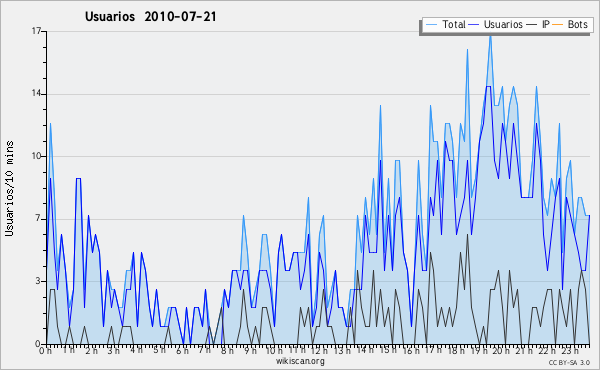Click the y-axis value 7
The height and width of the screenshot is (370, 600).
click(38, 219)
